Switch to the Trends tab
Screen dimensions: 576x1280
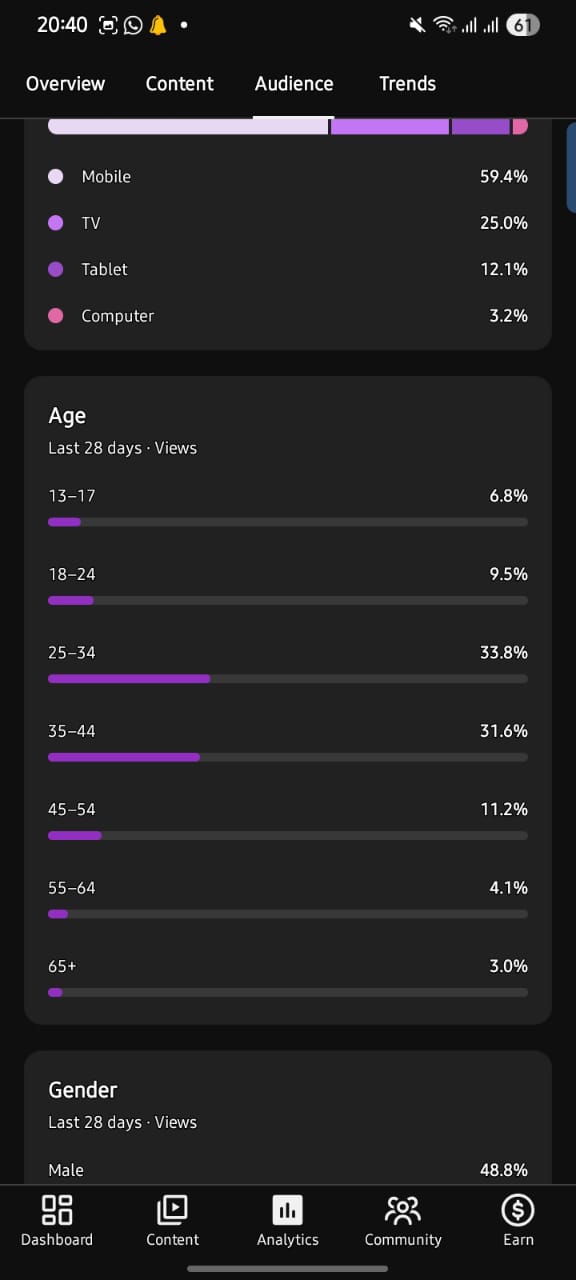(407, 84)
